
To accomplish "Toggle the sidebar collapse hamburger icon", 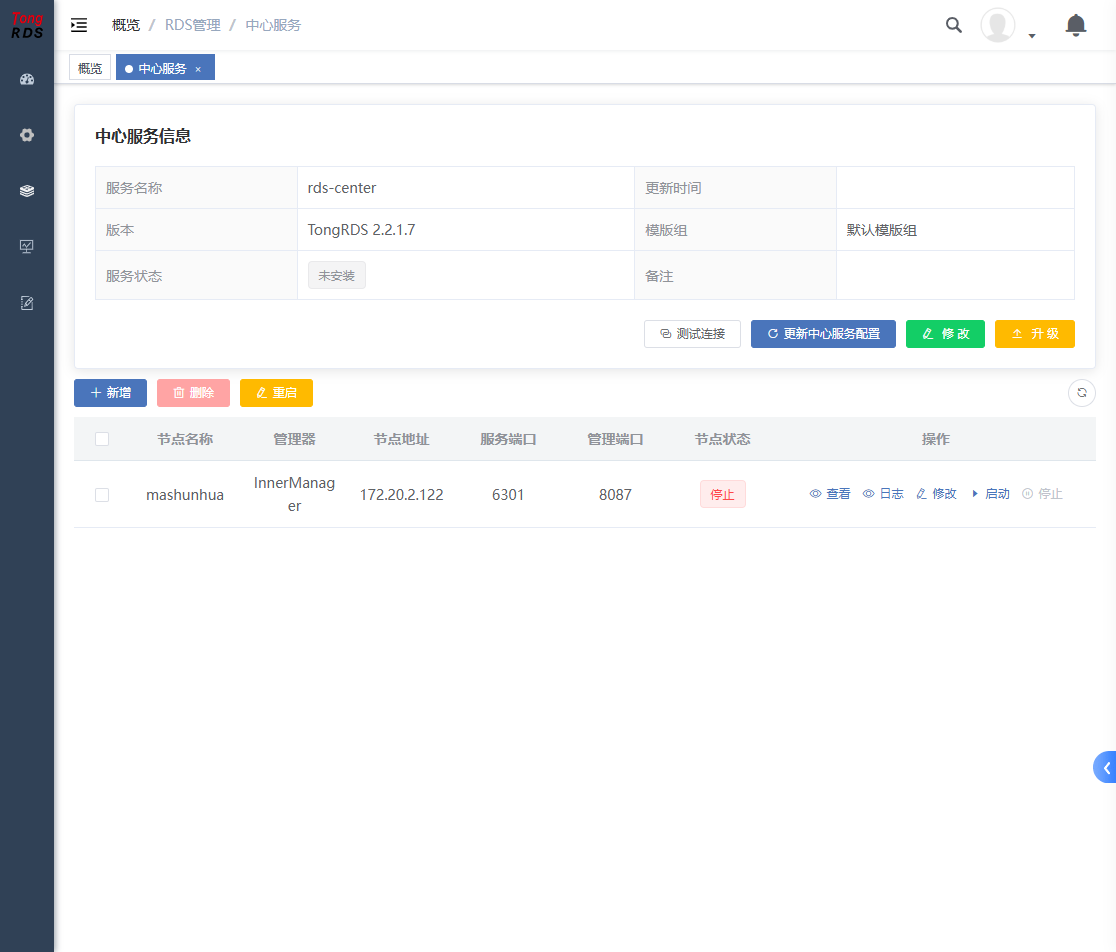I will 79,26.
